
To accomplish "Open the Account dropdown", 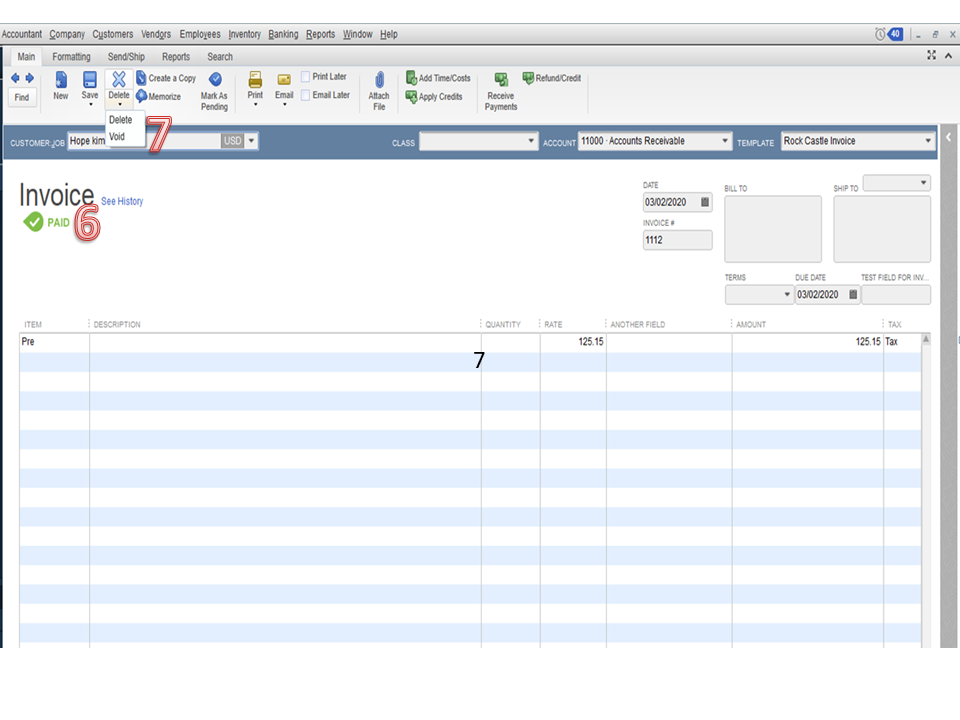I will tap(725, 141).
